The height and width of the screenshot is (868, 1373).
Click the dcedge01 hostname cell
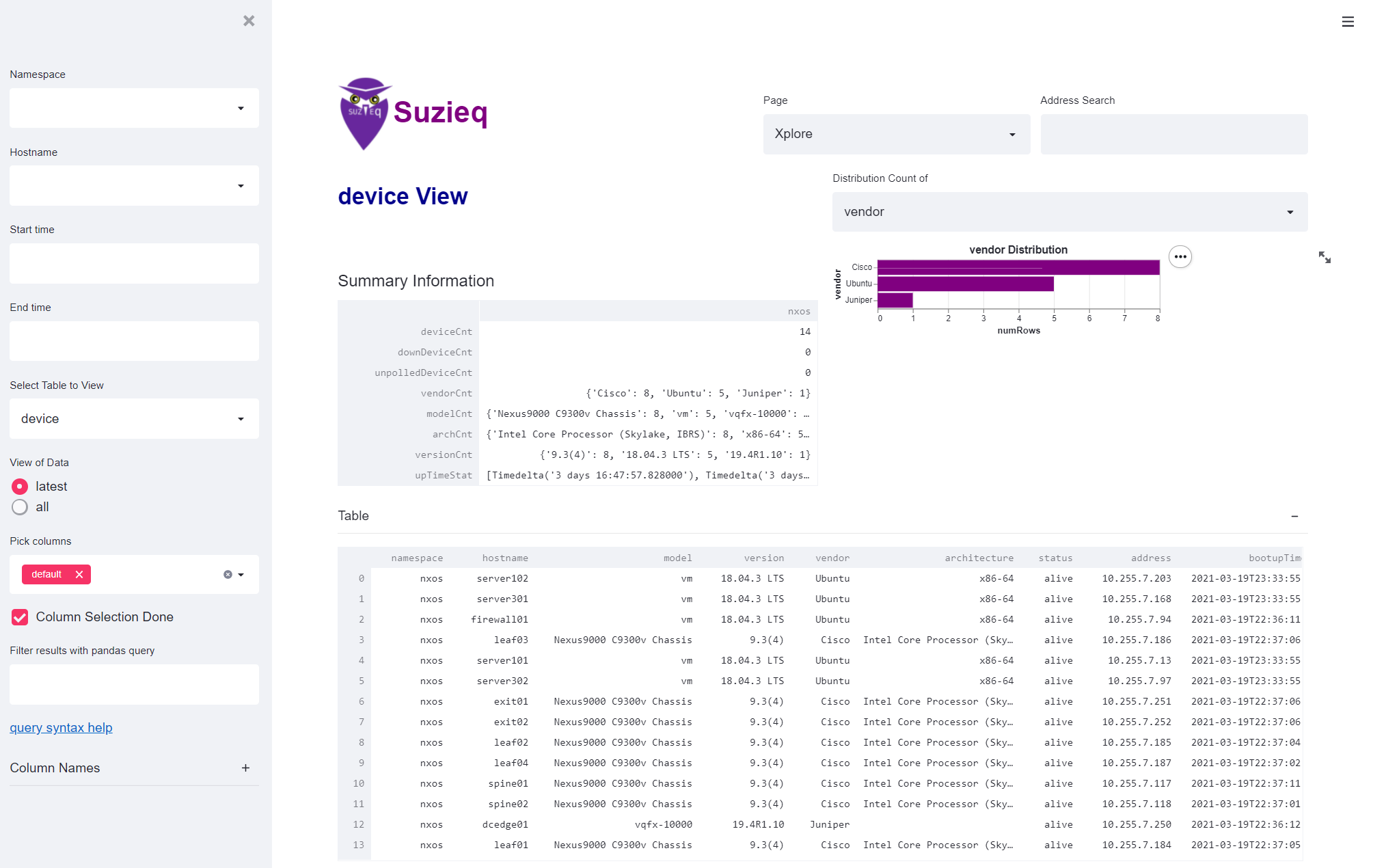pyautogui.click(x=505, y=825)
